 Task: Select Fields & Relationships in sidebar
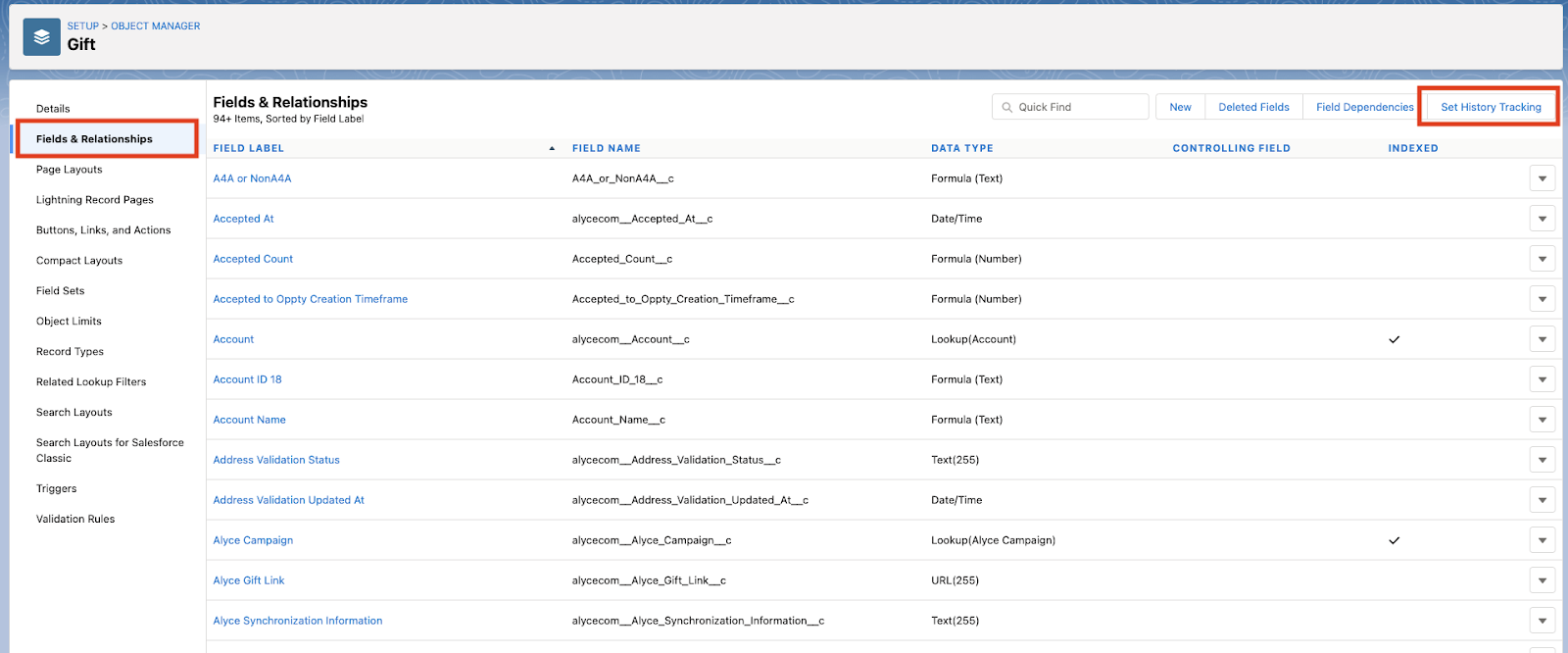94,139
